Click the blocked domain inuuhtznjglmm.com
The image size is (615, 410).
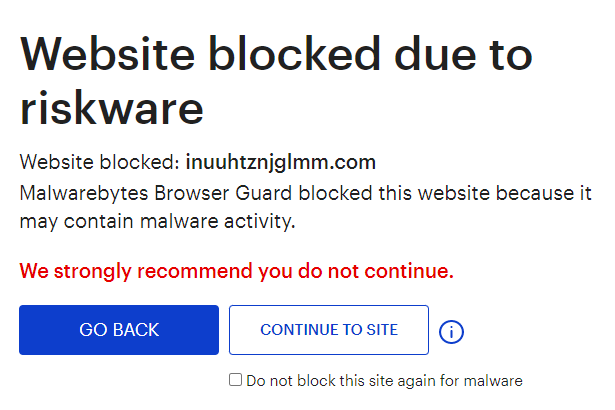281,162
